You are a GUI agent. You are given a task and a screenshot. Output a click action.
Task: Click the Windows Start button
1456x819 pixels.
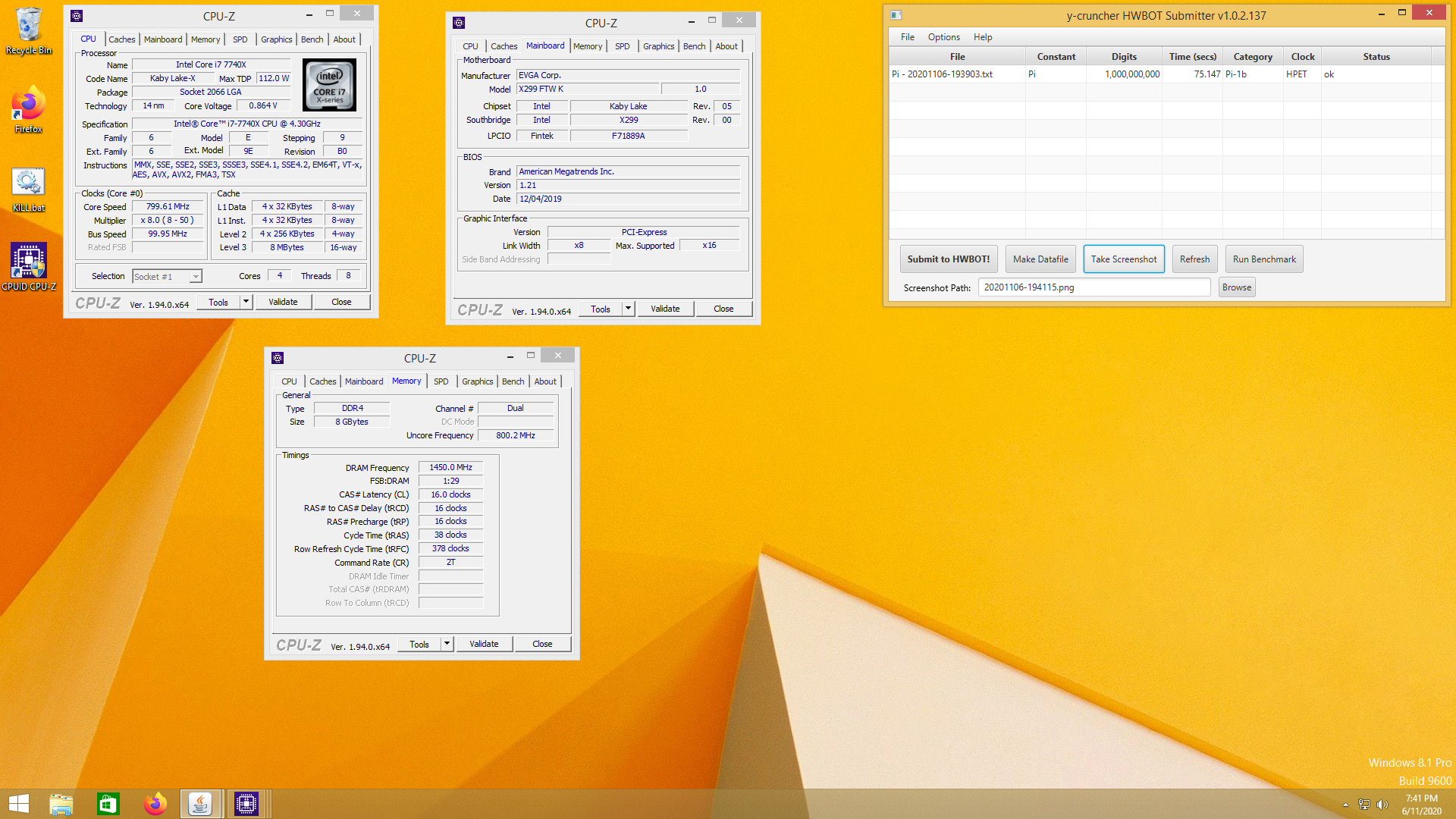[19, 804]
